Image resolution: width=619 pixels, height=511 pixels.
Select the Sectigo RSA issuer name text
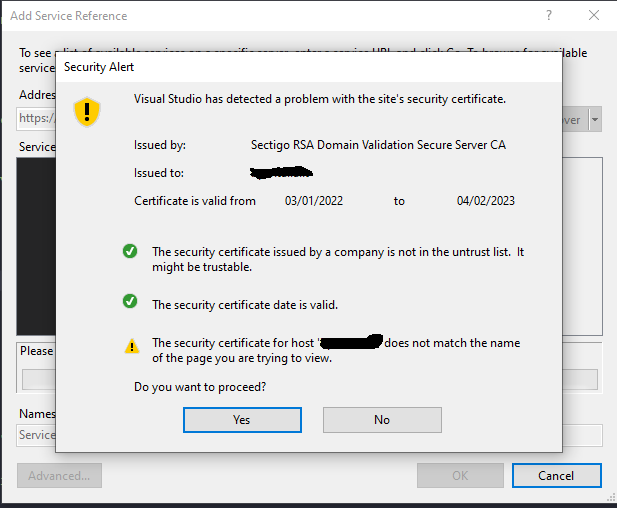point(378,145)
